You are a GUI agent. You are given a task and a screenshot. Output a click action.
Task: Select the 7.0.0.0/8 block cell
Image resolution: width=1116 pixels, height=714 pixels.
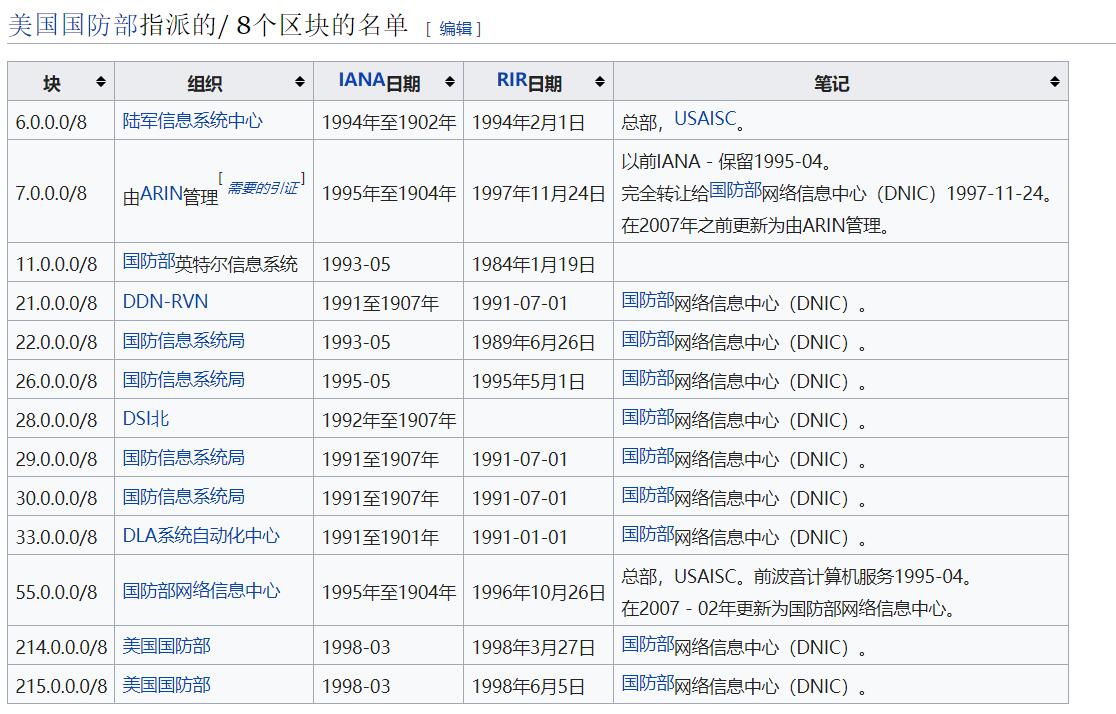(61, 191)
